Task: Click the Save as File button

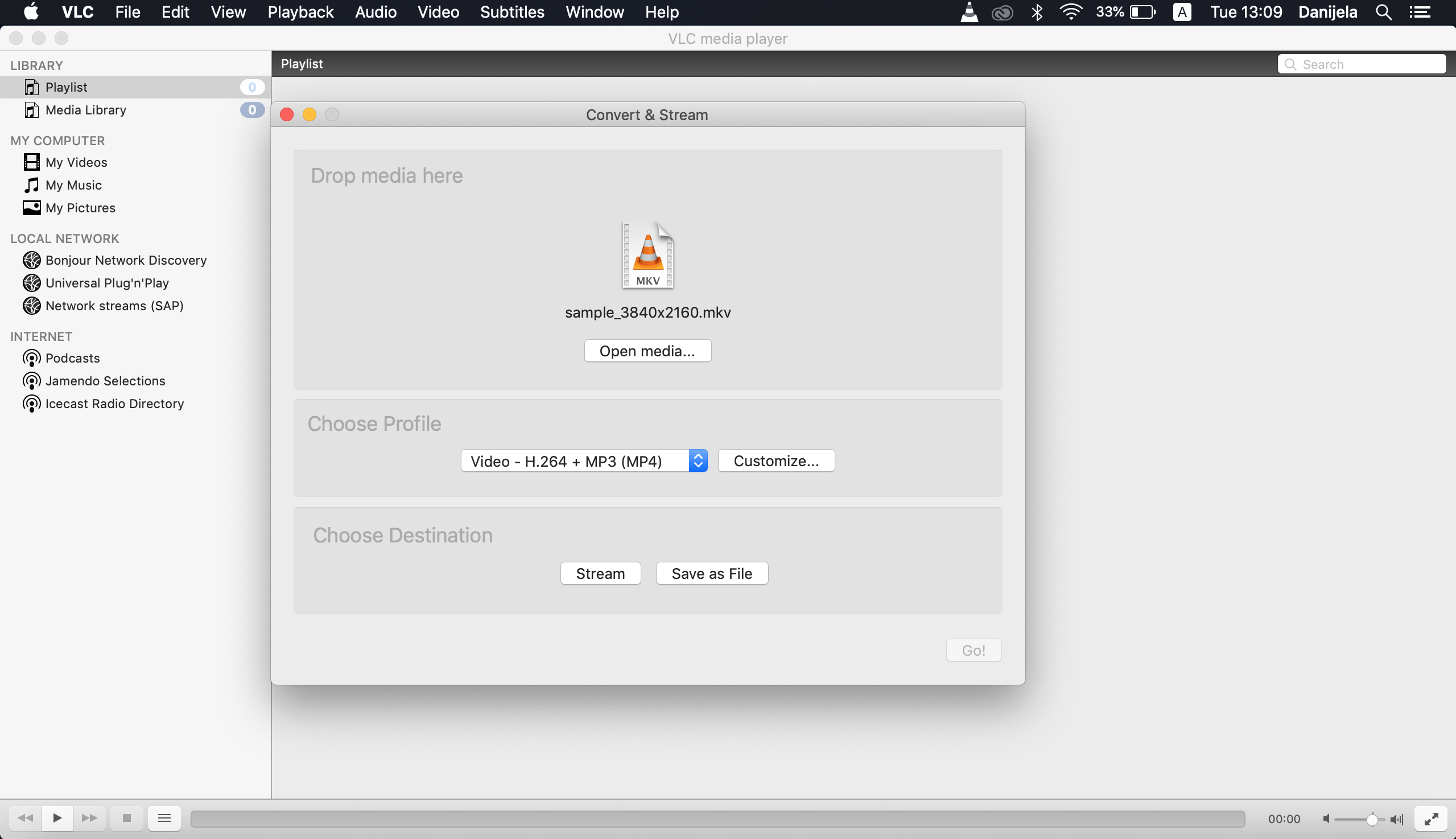Action: point(711,573)
